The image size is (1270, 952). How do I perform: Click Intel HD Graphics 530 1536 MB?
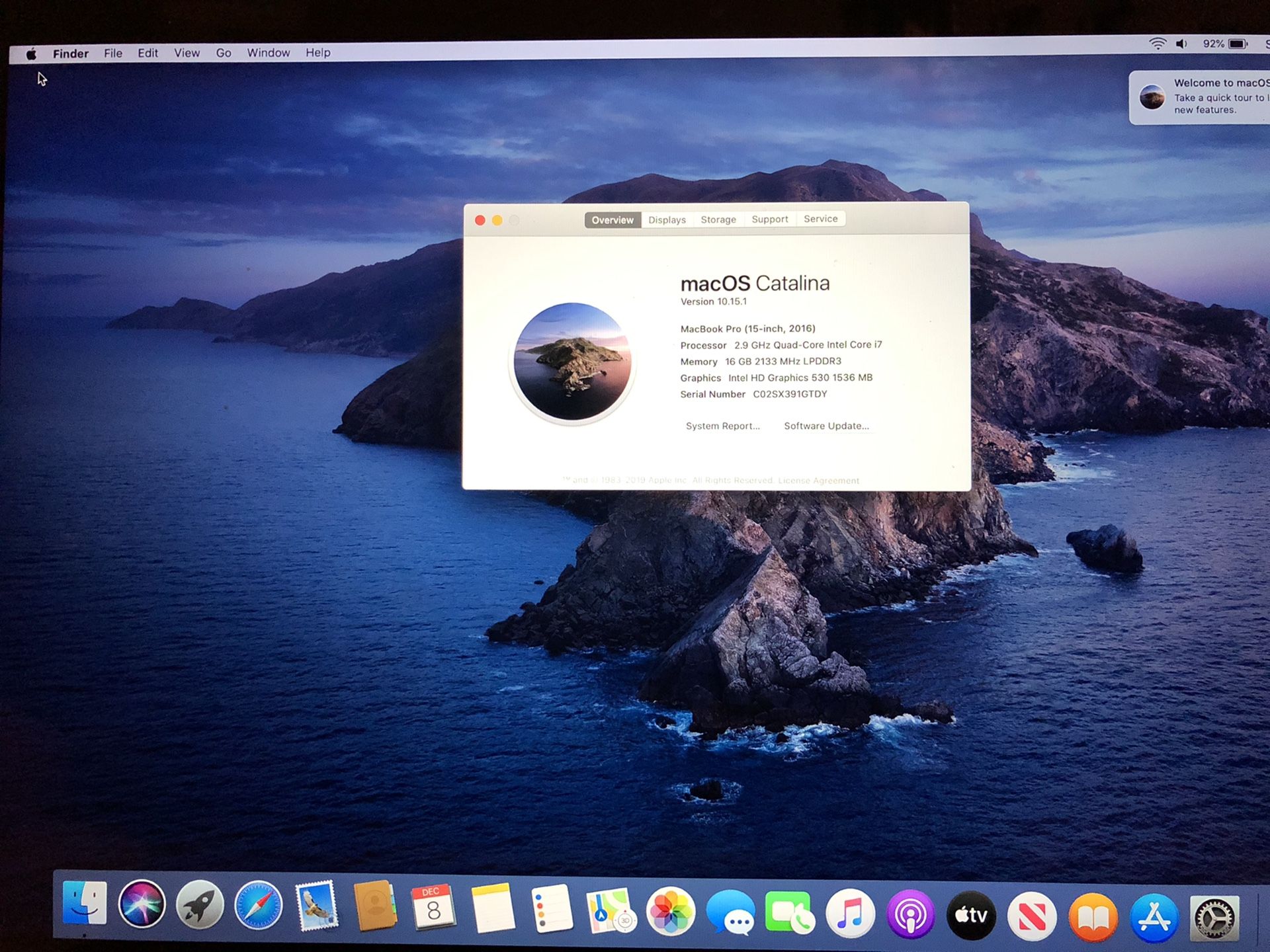[x=800, y=378]
